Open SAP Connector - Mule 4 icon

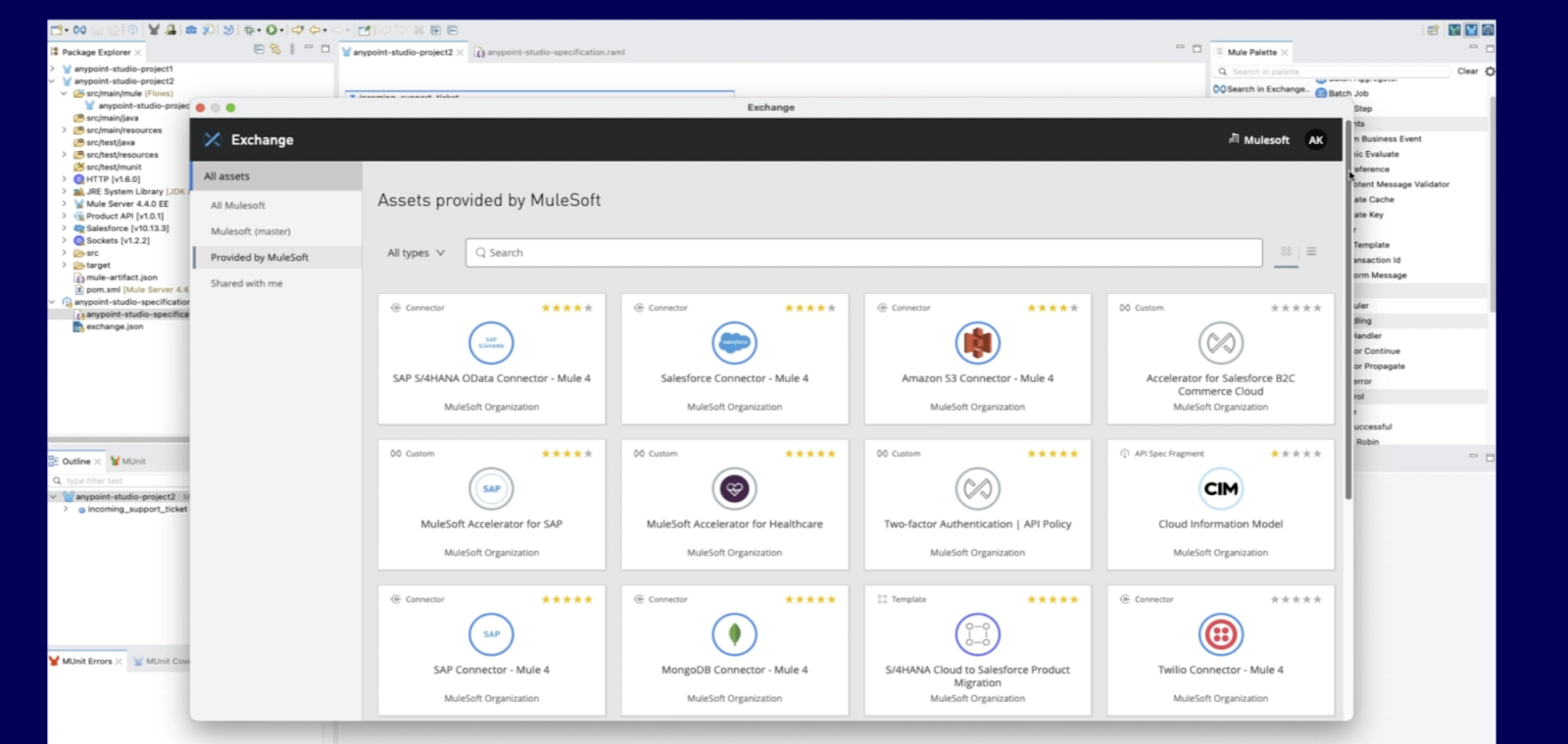491,634
